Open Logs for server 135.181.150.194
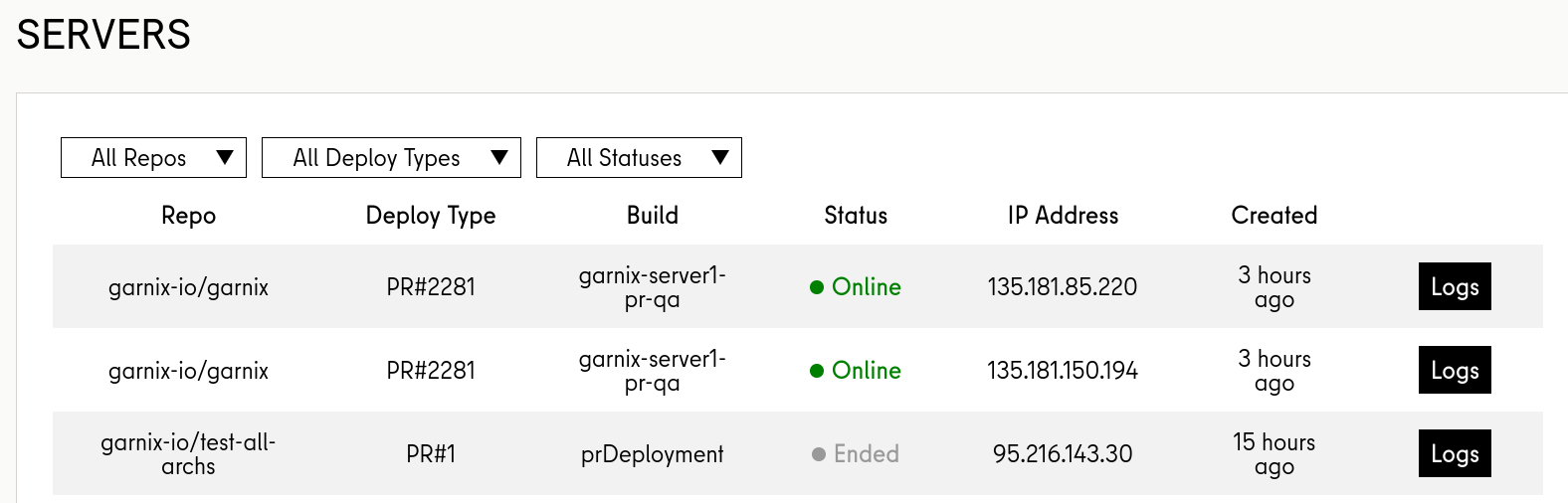Image resolution: width=1568 pixels, height=503 pixels. pyautogui.click(x=1455, y=370)
